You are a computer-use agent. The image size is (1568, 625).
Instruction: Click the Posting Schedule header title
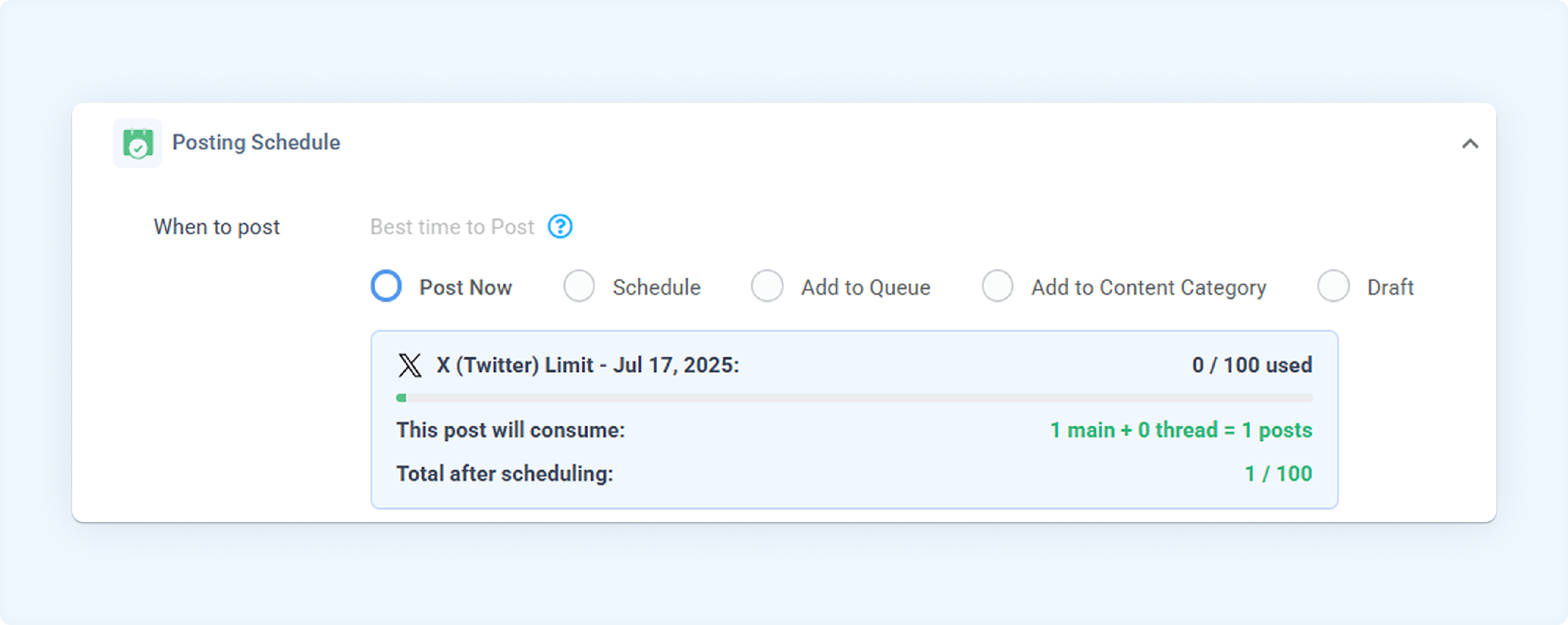coord(256,143)
